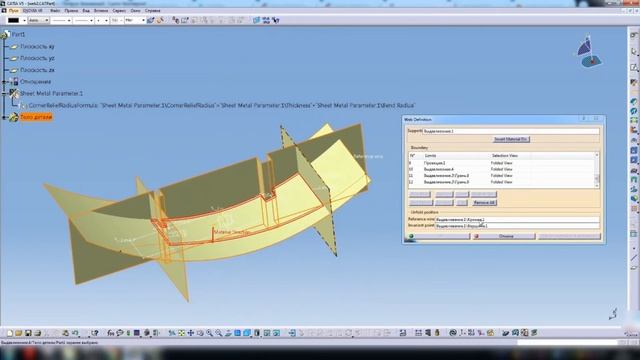Click the Invariant point input field
This screenshot has height=360, width=640.
pyautogui.click(x=517, y=225)
